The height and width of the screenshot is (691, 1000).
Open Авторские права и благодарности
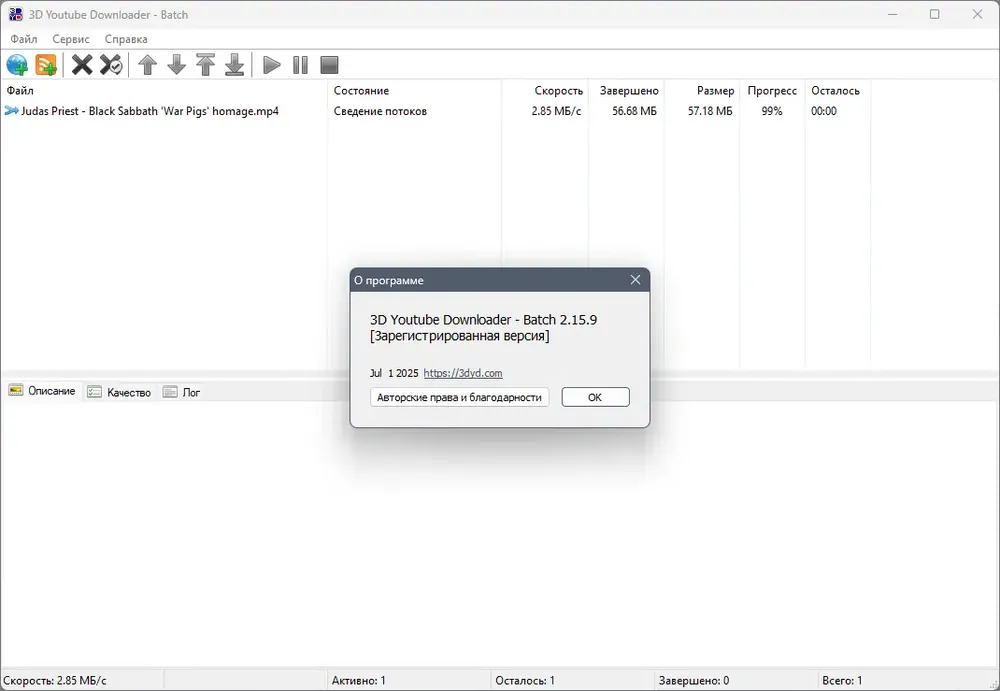(x=459, y=397)
